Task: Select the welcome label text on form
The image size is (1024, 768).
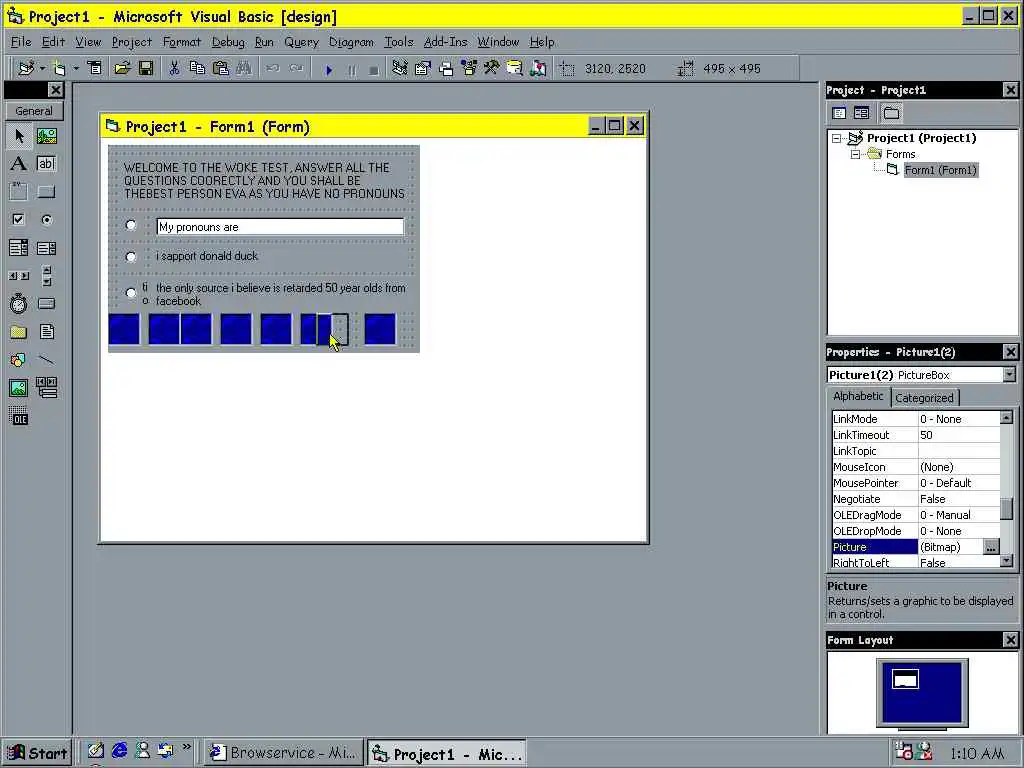Action: tap(264, 180)
